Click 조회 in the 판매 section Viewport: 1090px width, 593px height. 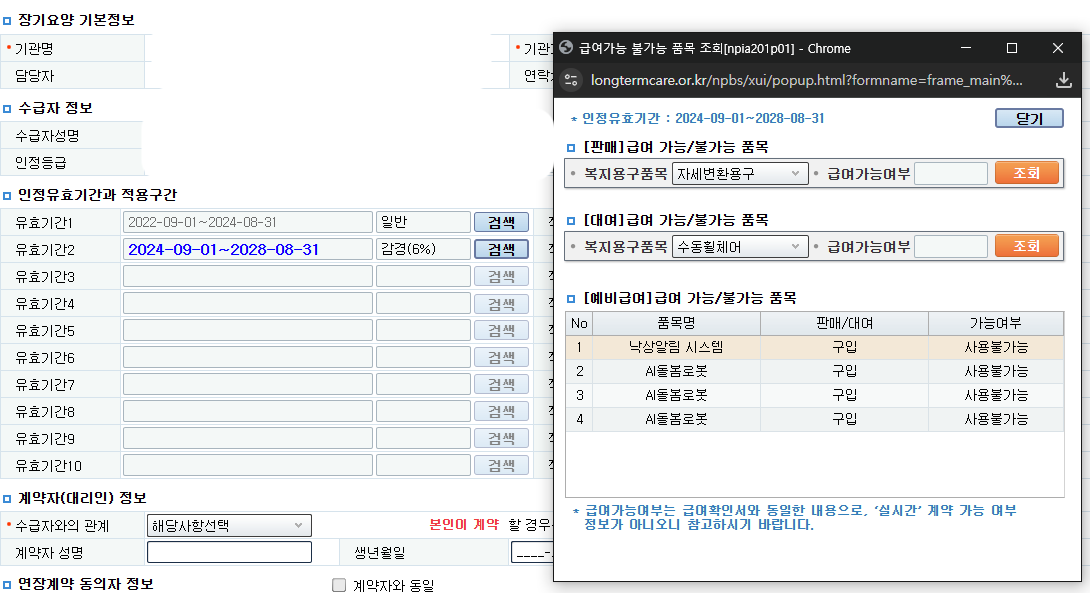click(x=1027, y=174)
